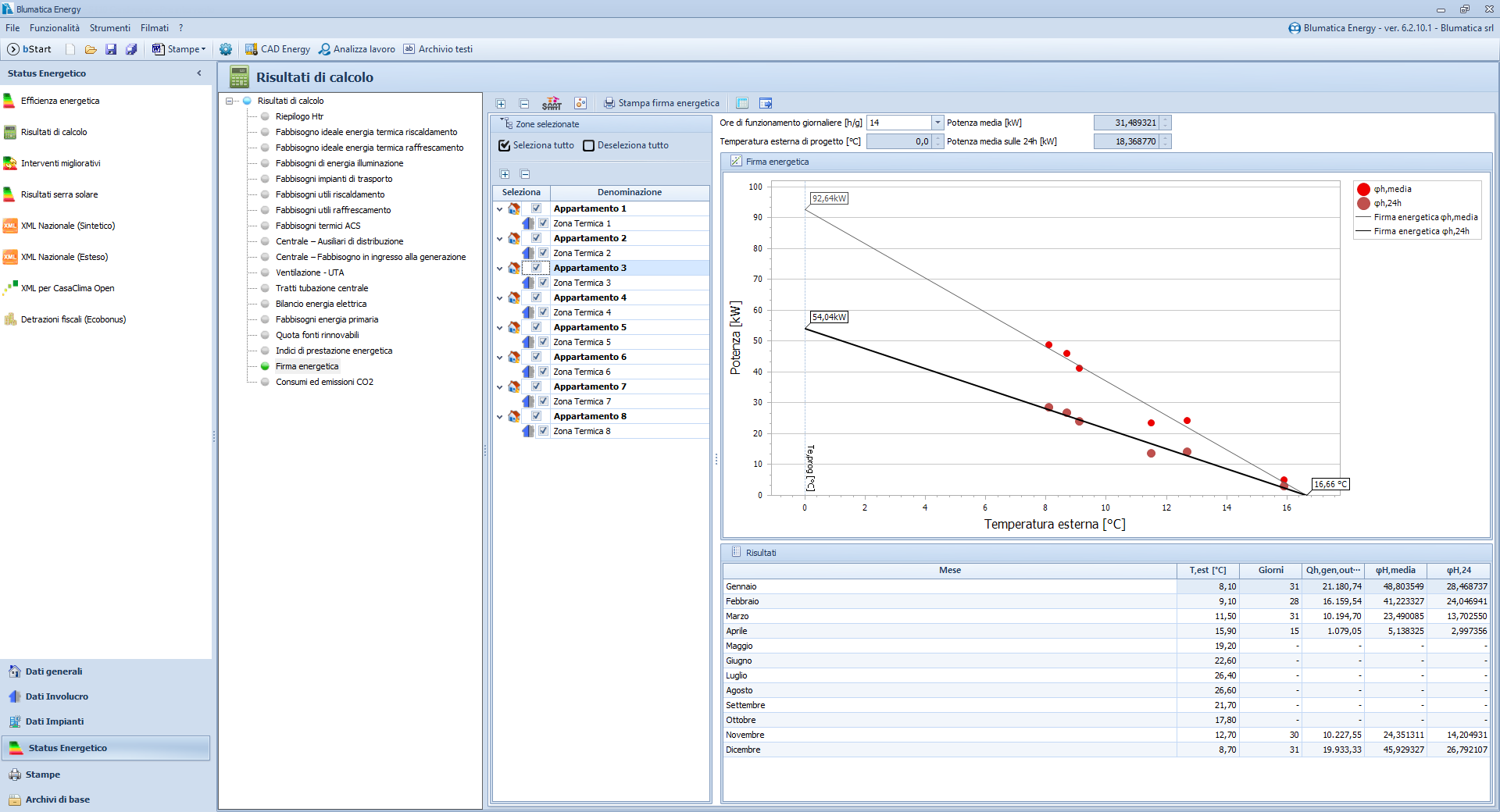The width and height of the screenshot is (1500, 812).
Task: Click the collapse minus icon above the Seleziona column
Action: click(525, 174)
